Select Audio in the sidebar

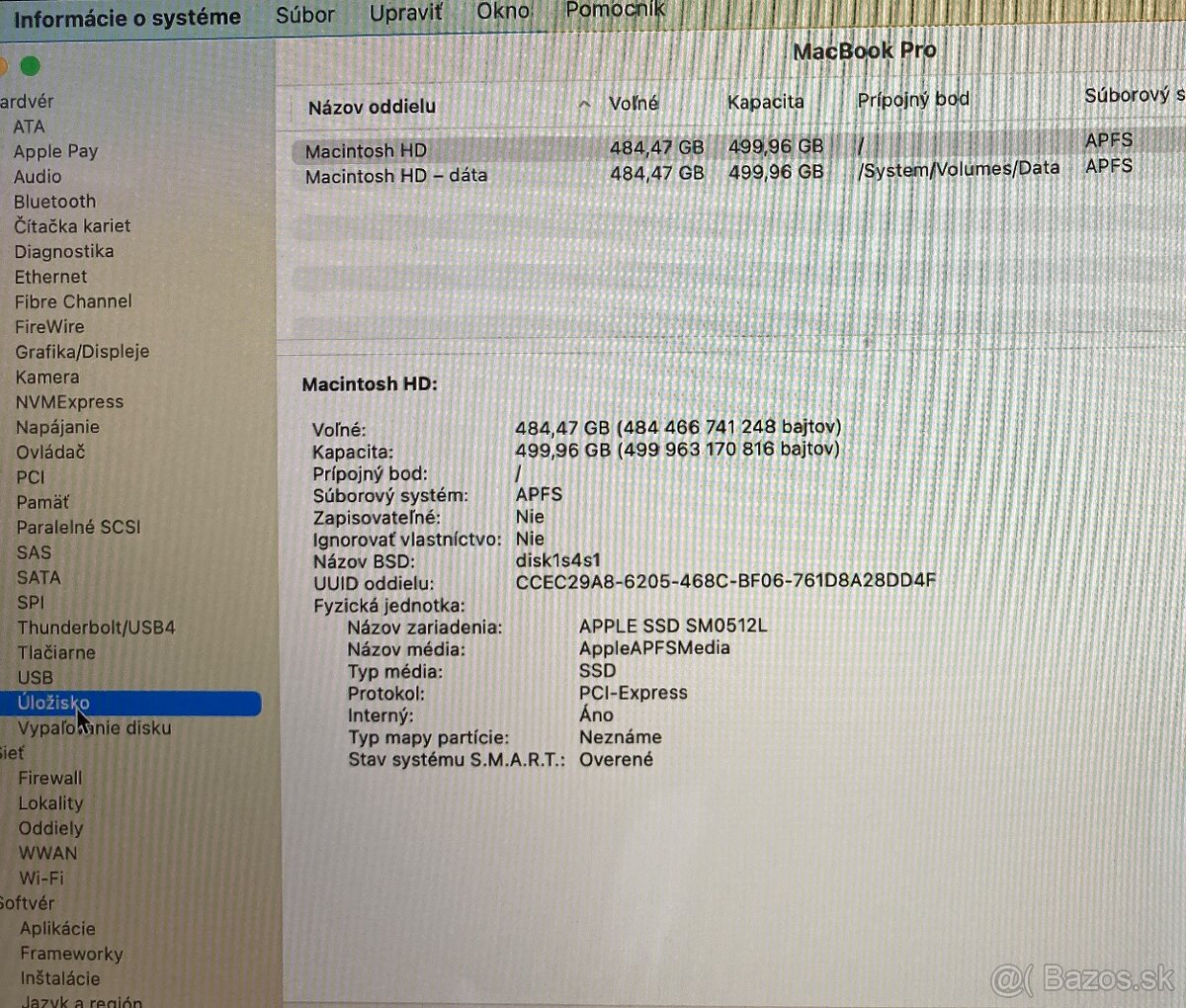pyautogui.click(x=38, y=176)
